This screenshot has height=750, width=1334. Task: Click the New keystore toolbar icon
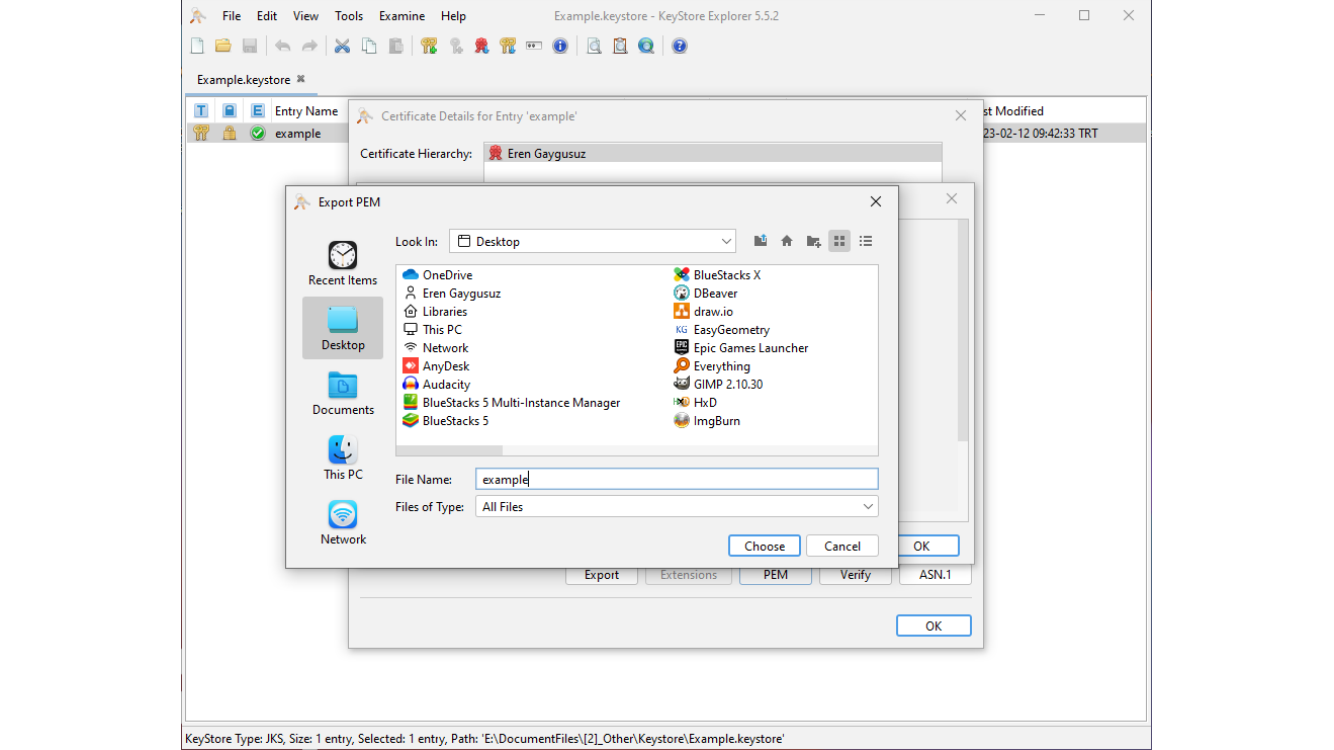pos(197,46)
